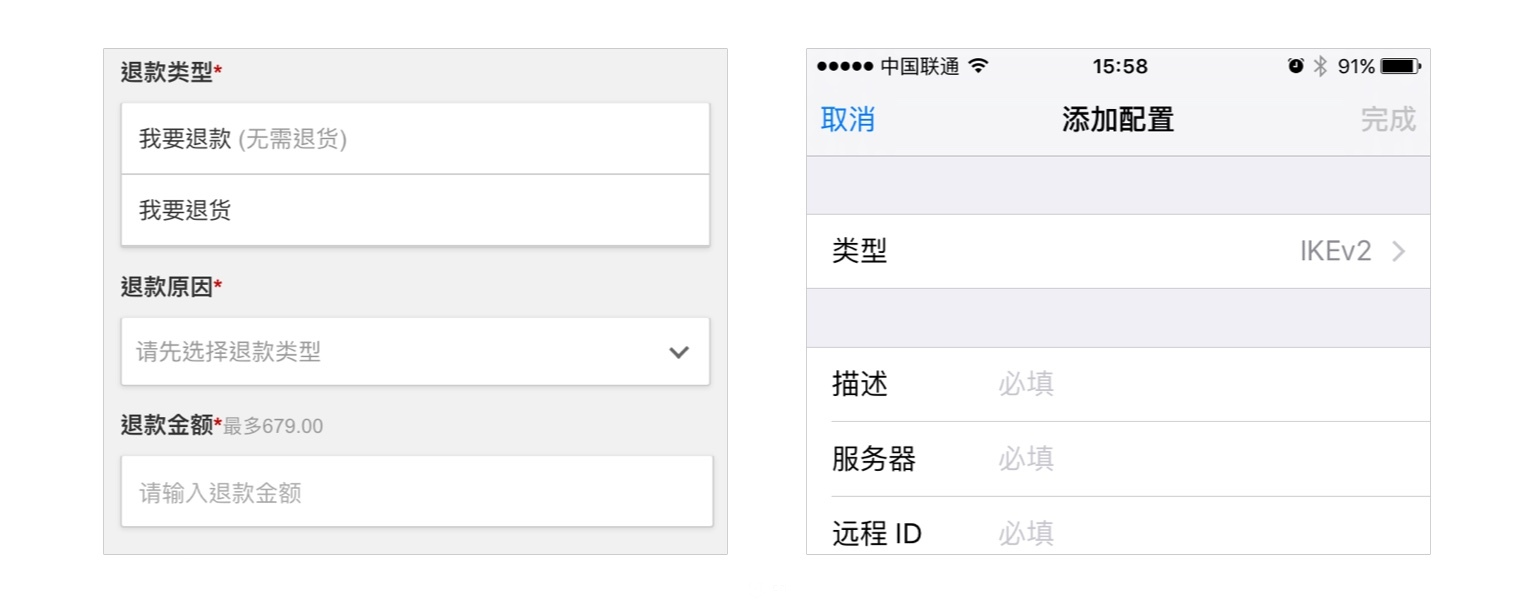The width and height of the screenshot is (1534, 603).
Task: Select the 我要退货 option
Action: [x=416, y=210]
